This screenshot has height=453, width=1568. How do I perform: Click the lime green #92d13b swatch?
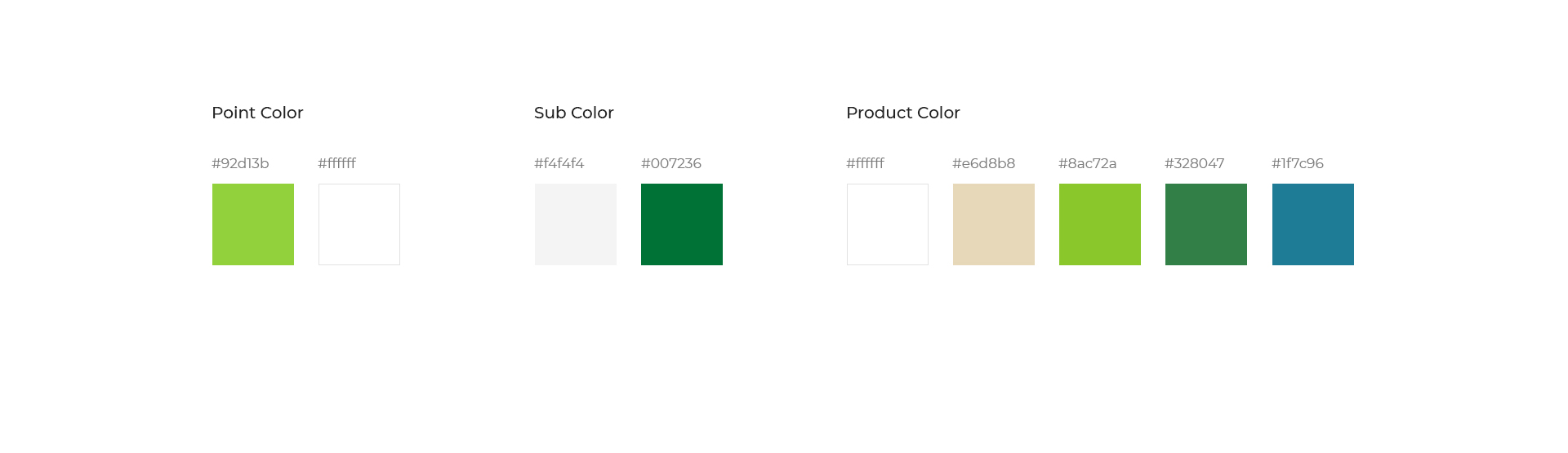coord(253,224)
